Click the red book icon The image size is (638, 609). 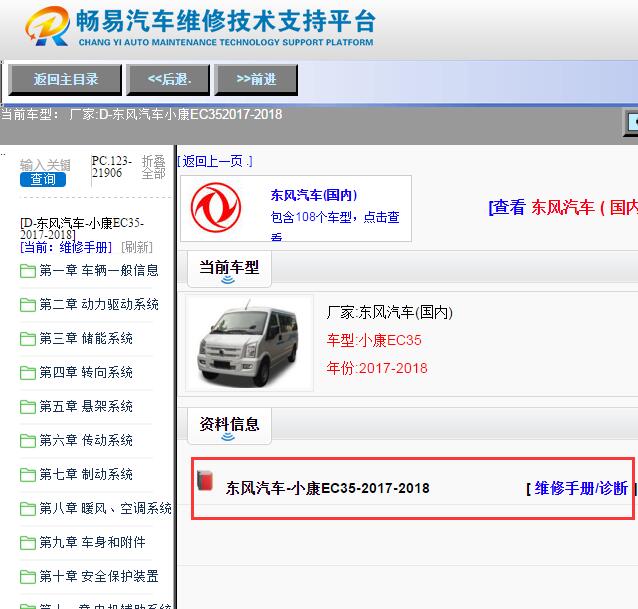click(x=205, y=480)
